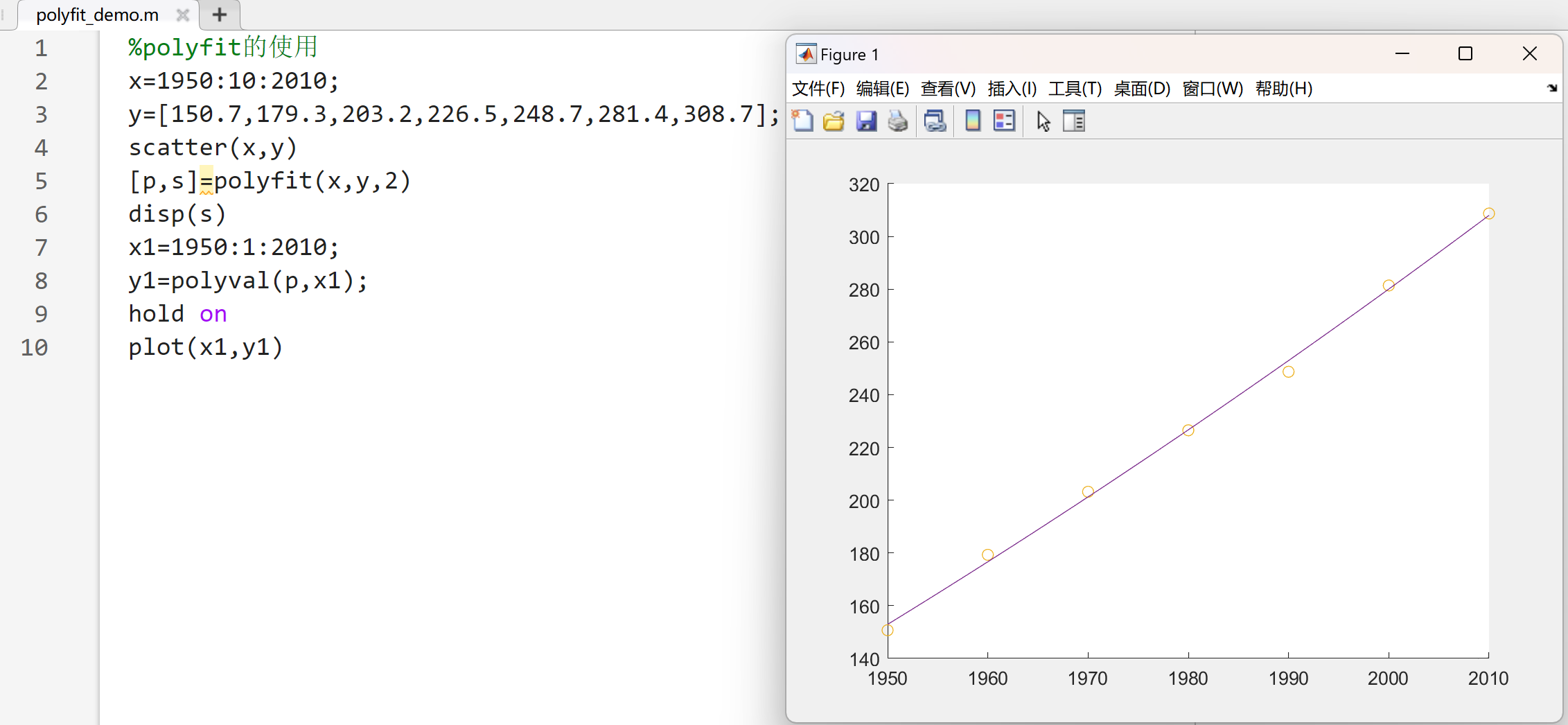
Task: Open the Property Inspector icon
Action: pos(1074,121)
